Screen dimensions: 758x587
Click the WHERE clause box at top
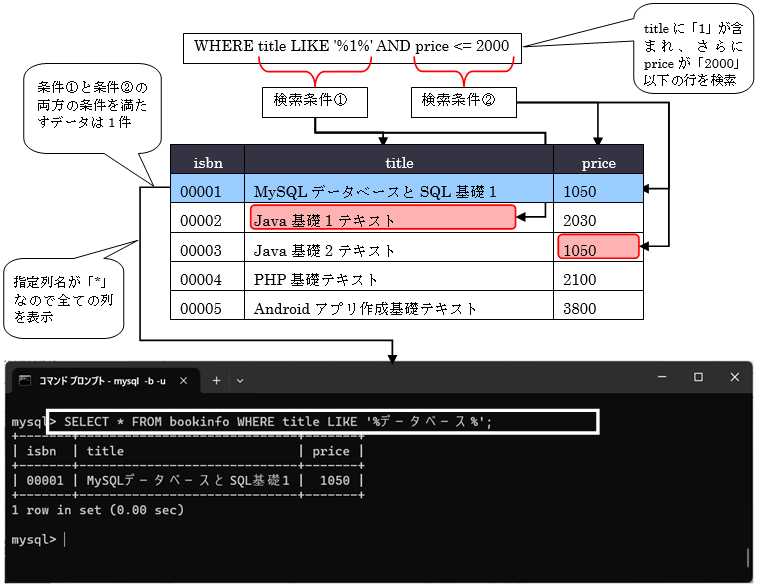click(x=351, y=46)
